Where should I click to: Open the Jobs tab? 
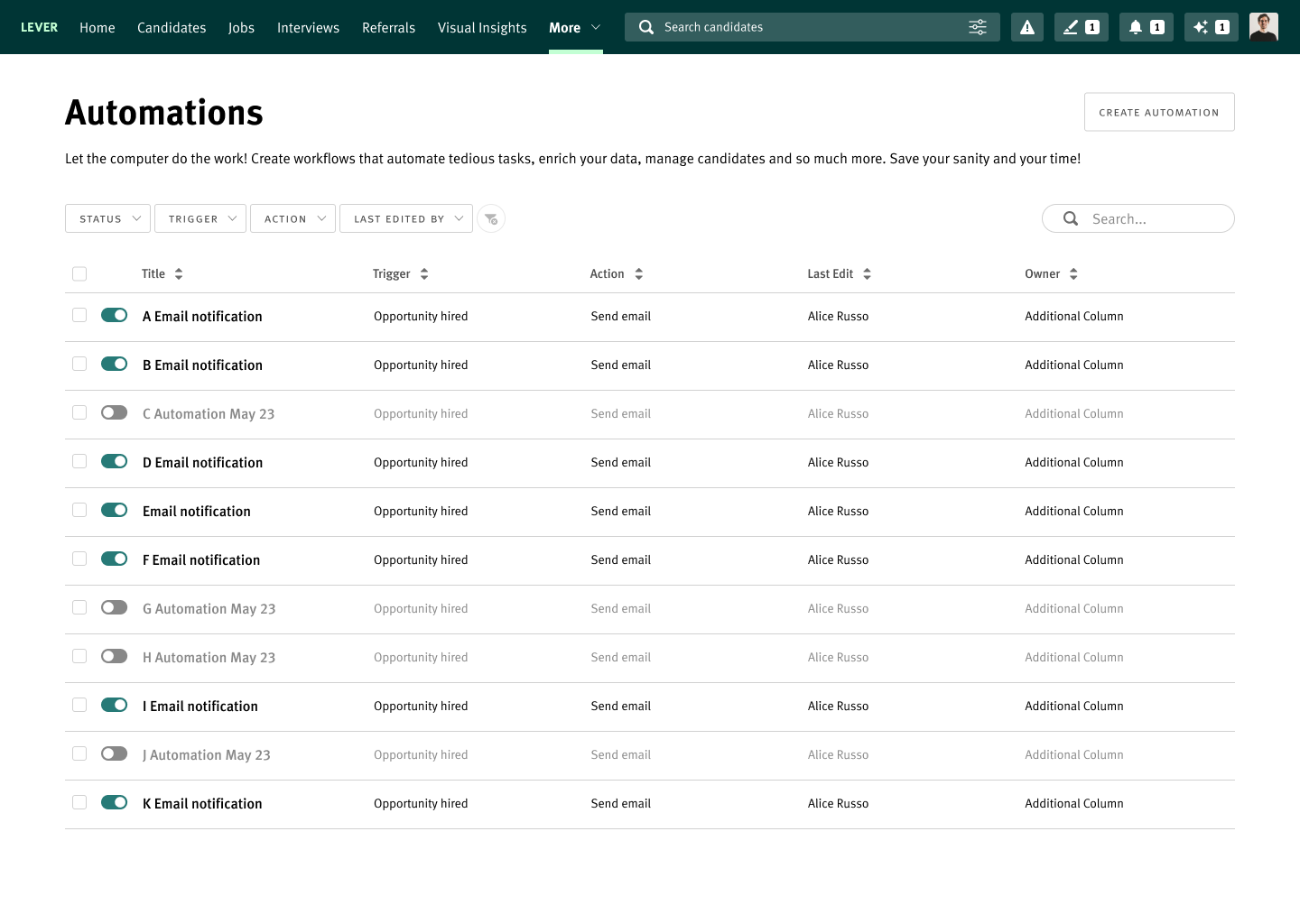pos(241,28)
